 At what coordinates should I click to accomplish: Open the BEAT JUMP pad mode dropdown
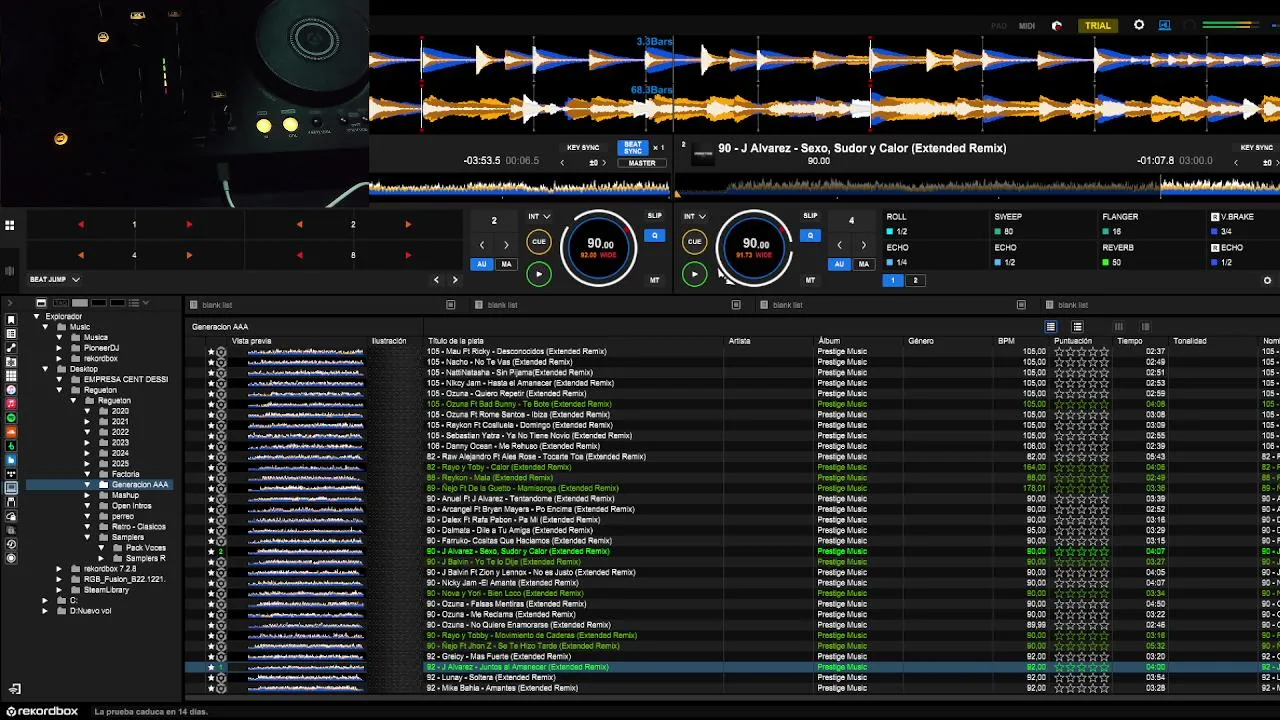click(54, 280)
